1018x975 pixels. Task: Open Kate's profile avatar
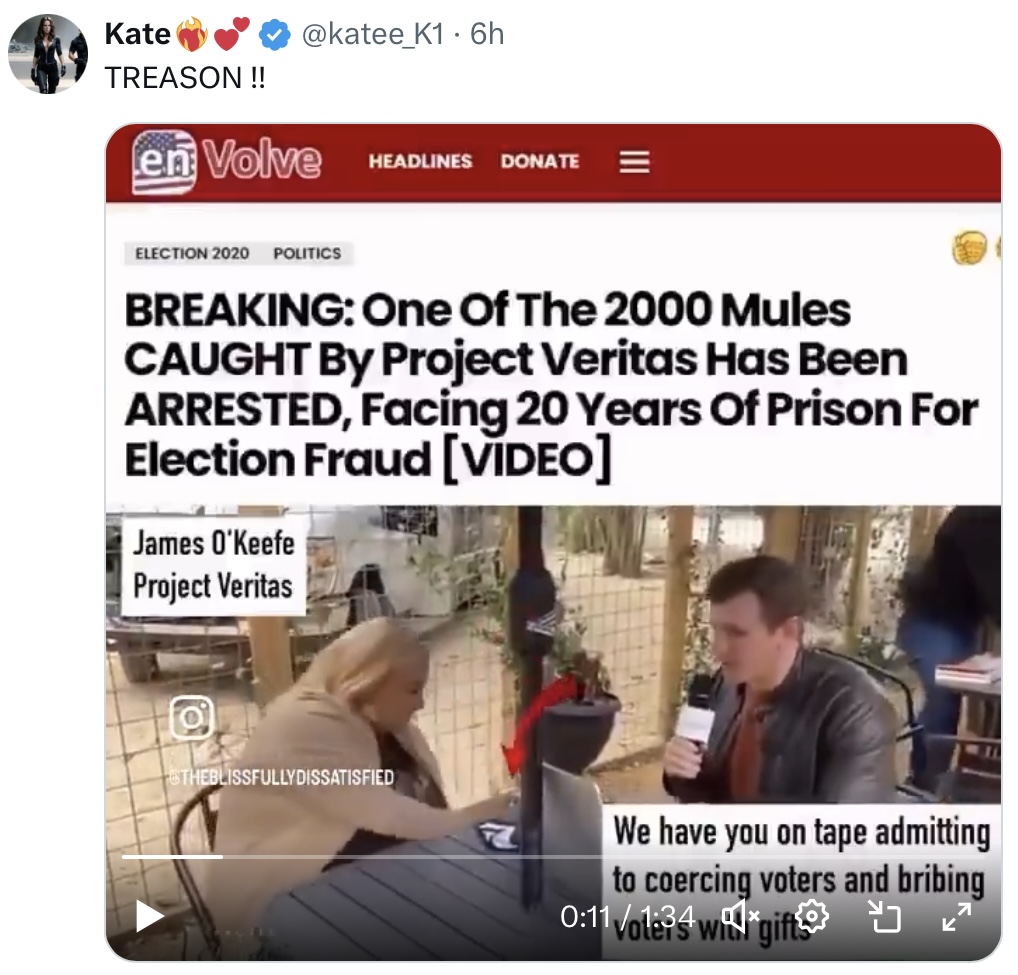tap(48, 54)
